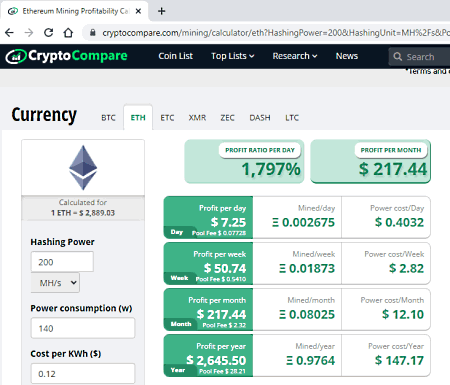Expand the Top Lists menu
The image size is (450, 385).
[x=233, y=56]
